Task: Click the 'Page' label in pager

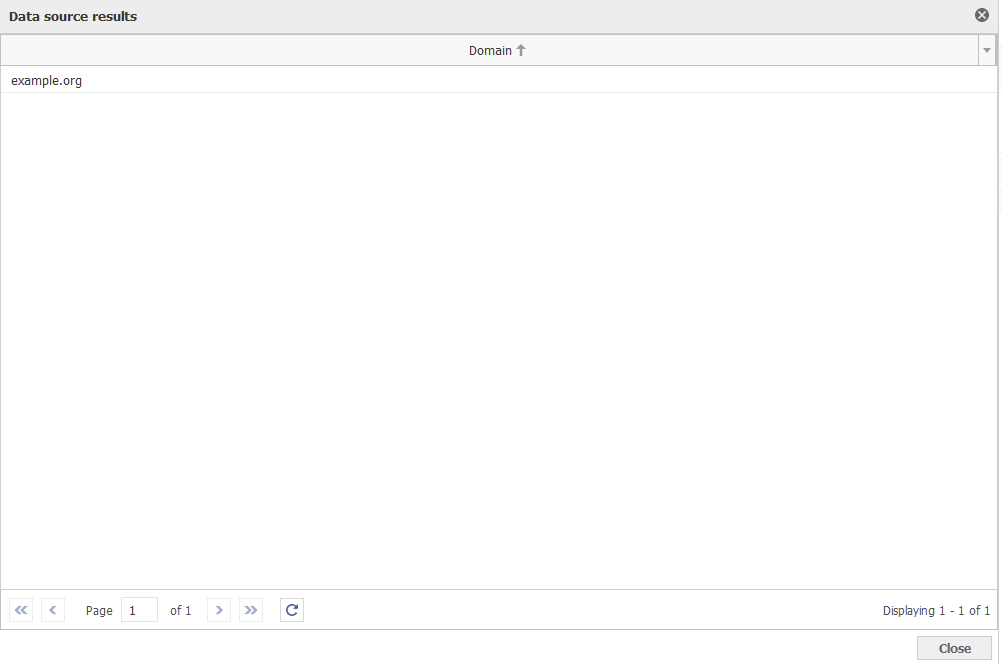Action: tap(99, 610)
